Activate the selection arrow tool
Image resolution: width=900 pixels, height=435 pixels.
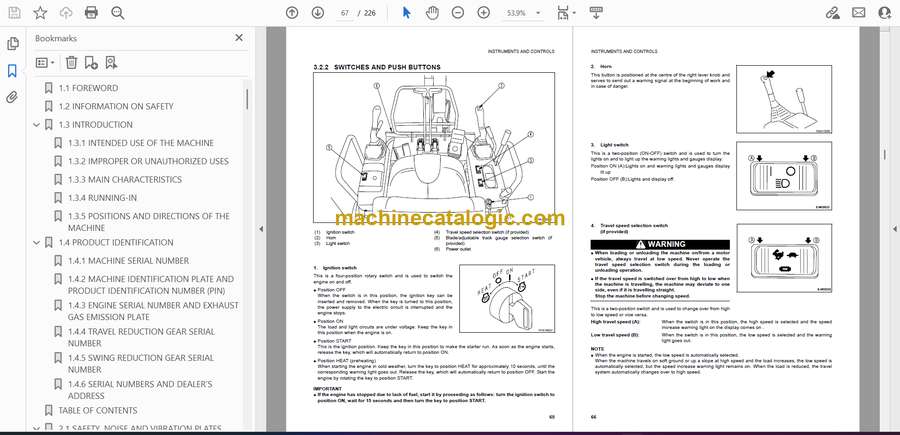pos(406,13)
